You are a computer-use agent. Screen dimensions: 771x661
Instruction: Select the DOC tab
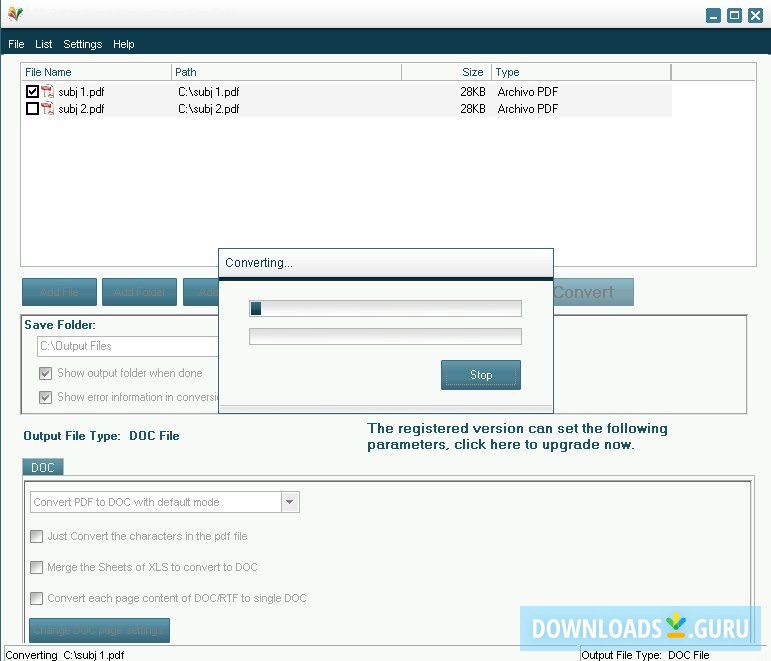[x=43, y=467]
